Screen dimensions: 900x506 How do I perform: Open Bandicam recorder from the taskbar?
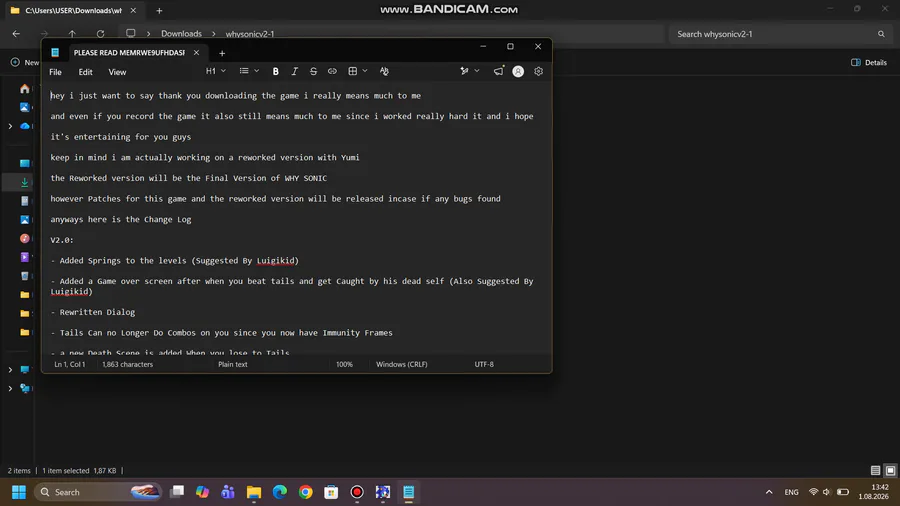click(357, 492)
